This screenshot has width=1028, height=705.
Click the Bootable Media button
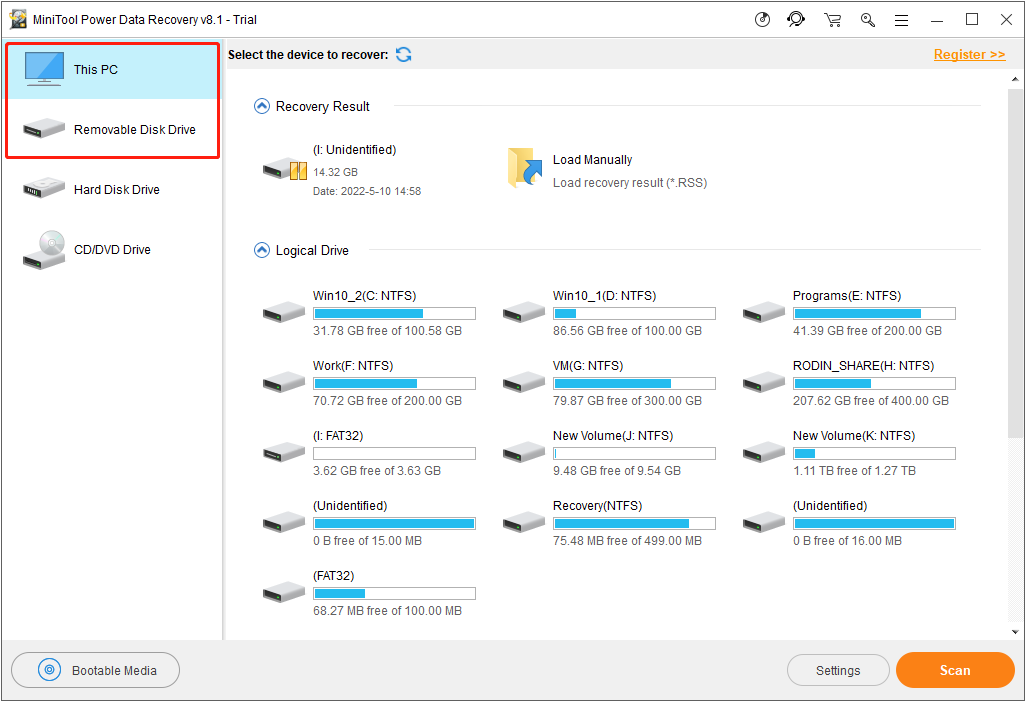tap(96, 670)
